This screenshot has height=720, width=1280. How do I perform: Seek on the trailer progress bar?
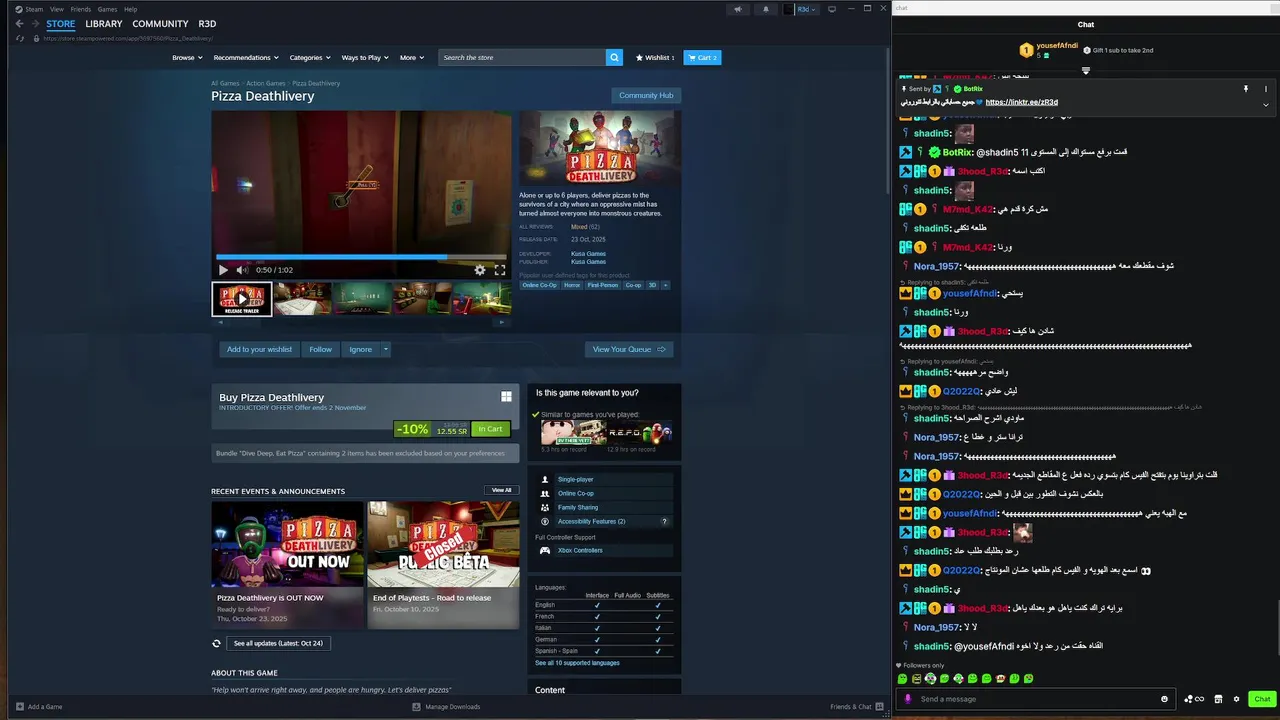(361, 257)
